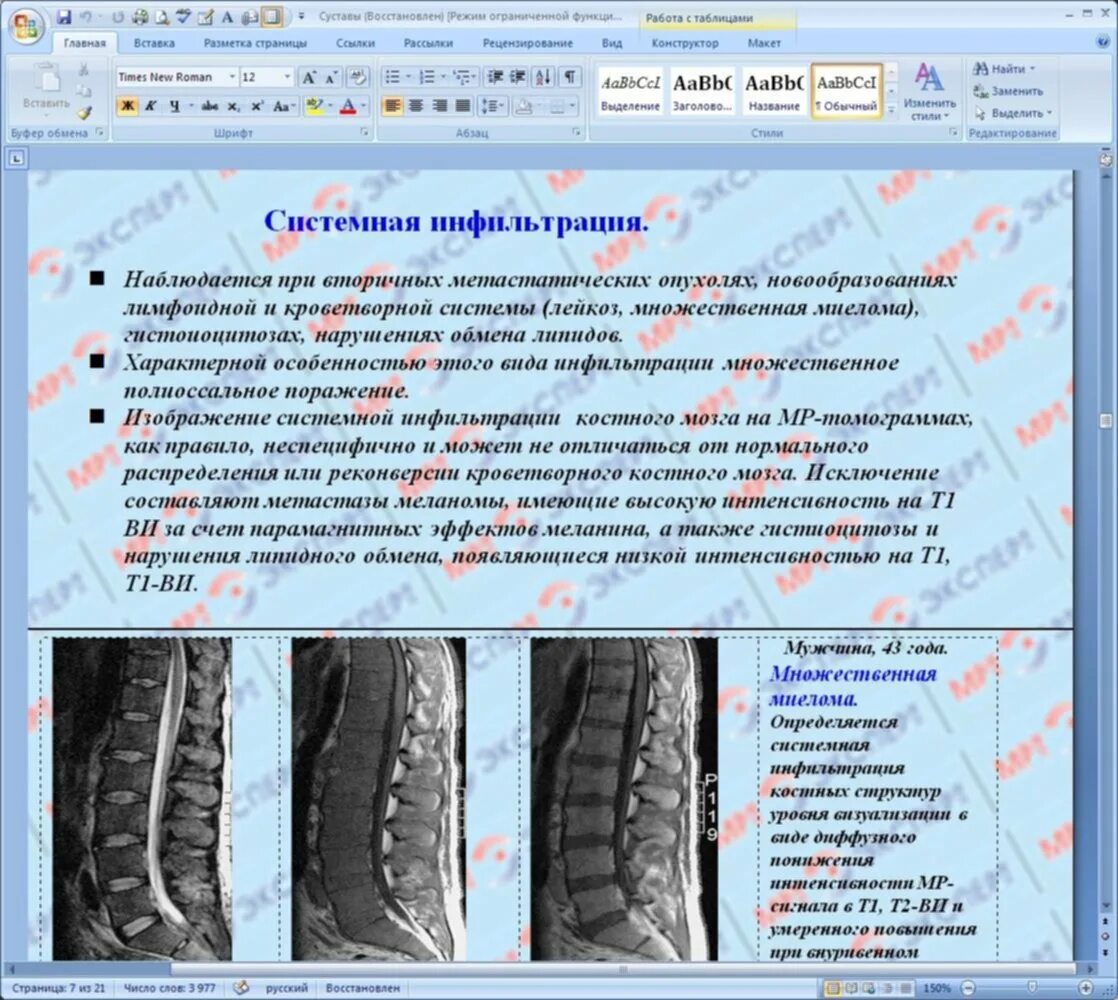Open the font color dropdown arrow
Image resolution: width=1118 pixels, height=1000 pixels.
(364, 106)
